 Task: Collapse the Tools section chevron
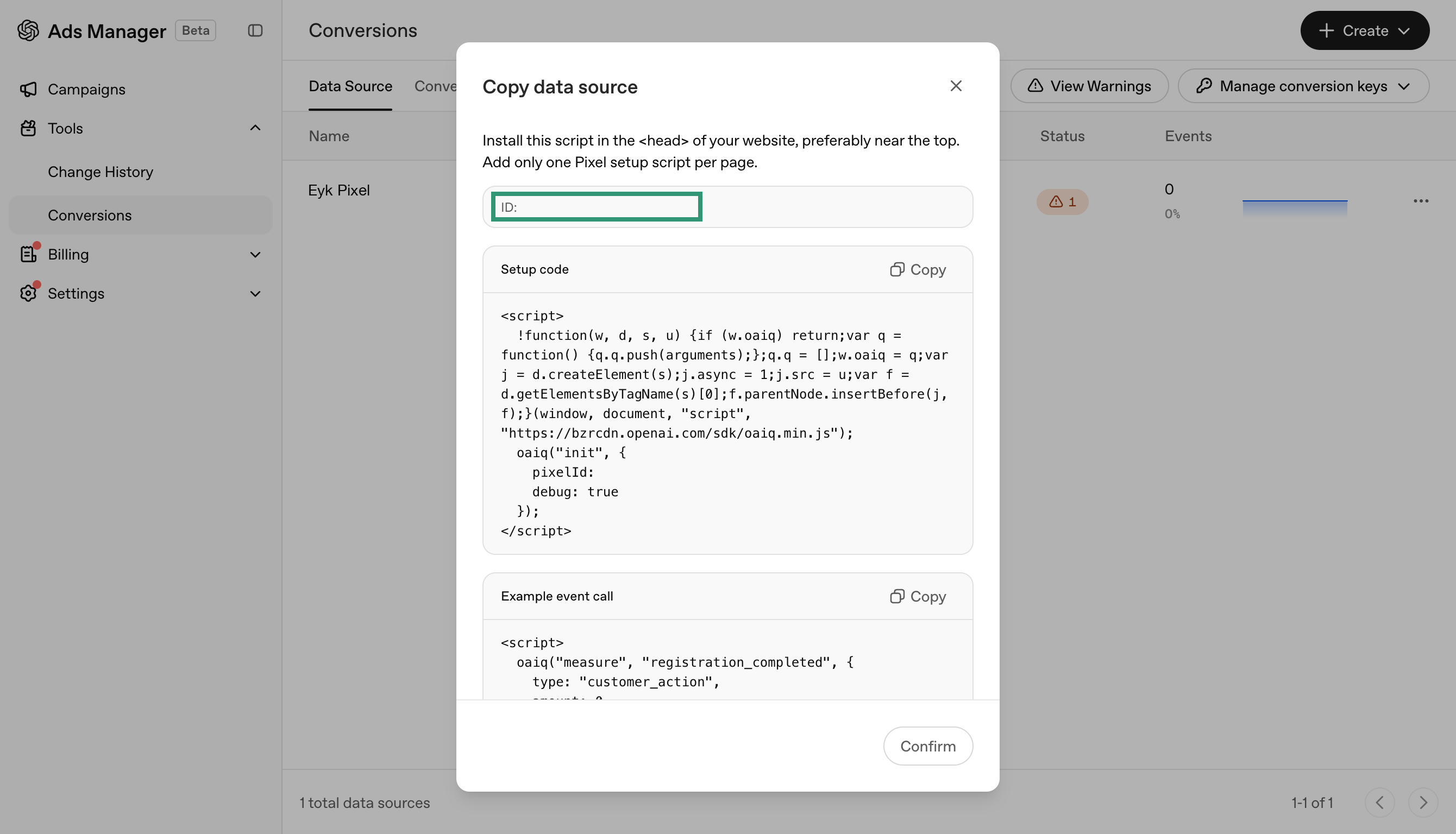tap(255, 128)
